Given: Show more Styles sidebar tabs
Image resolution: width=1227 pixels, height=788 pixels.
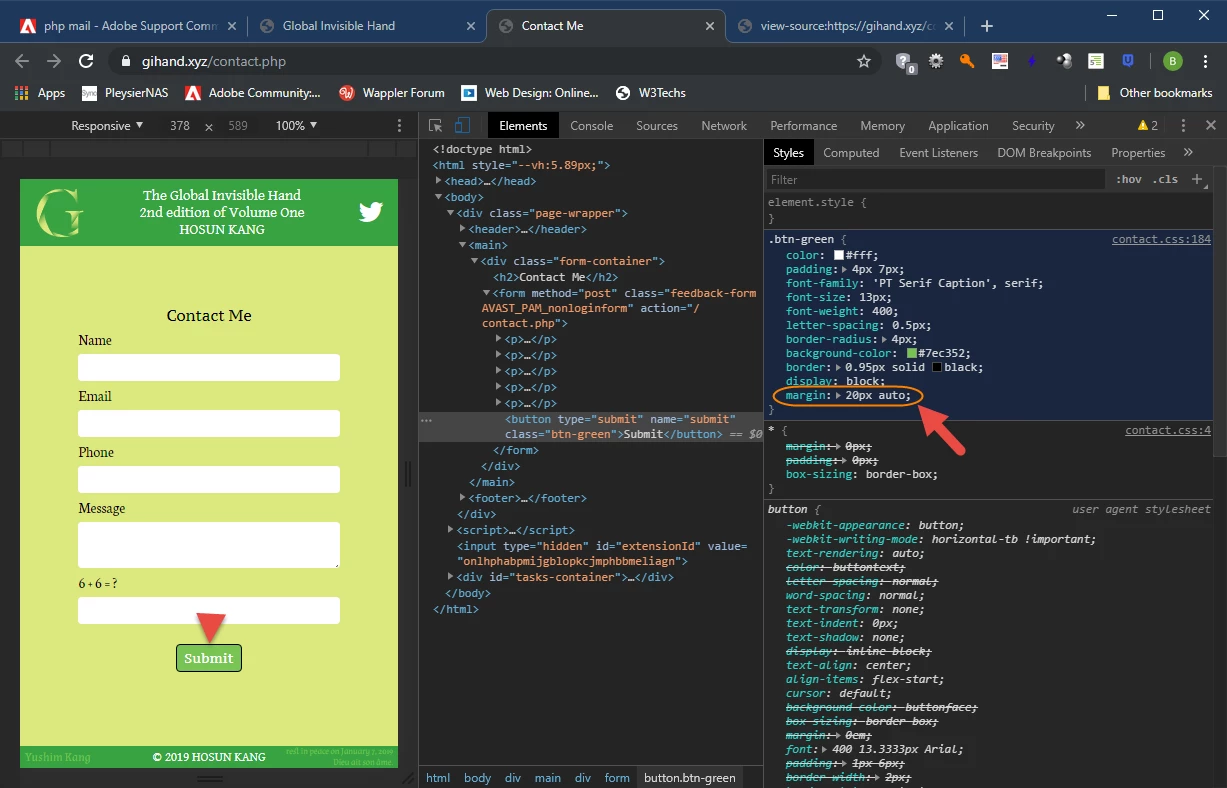Looking at the screenshot, I should coord(1188,153).
